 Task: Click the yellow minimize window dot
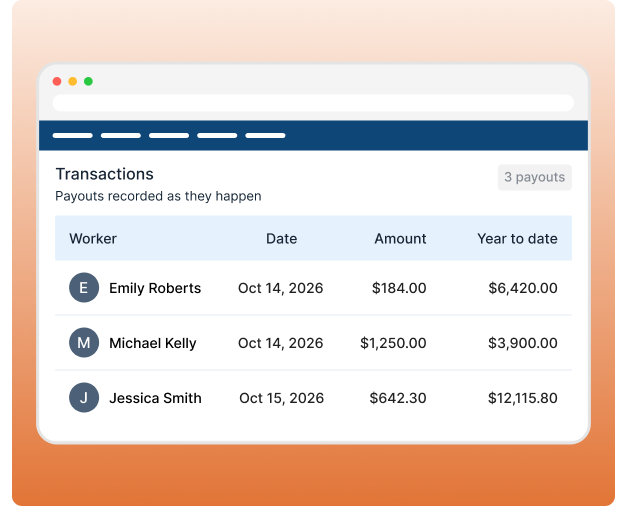[72, 82]
